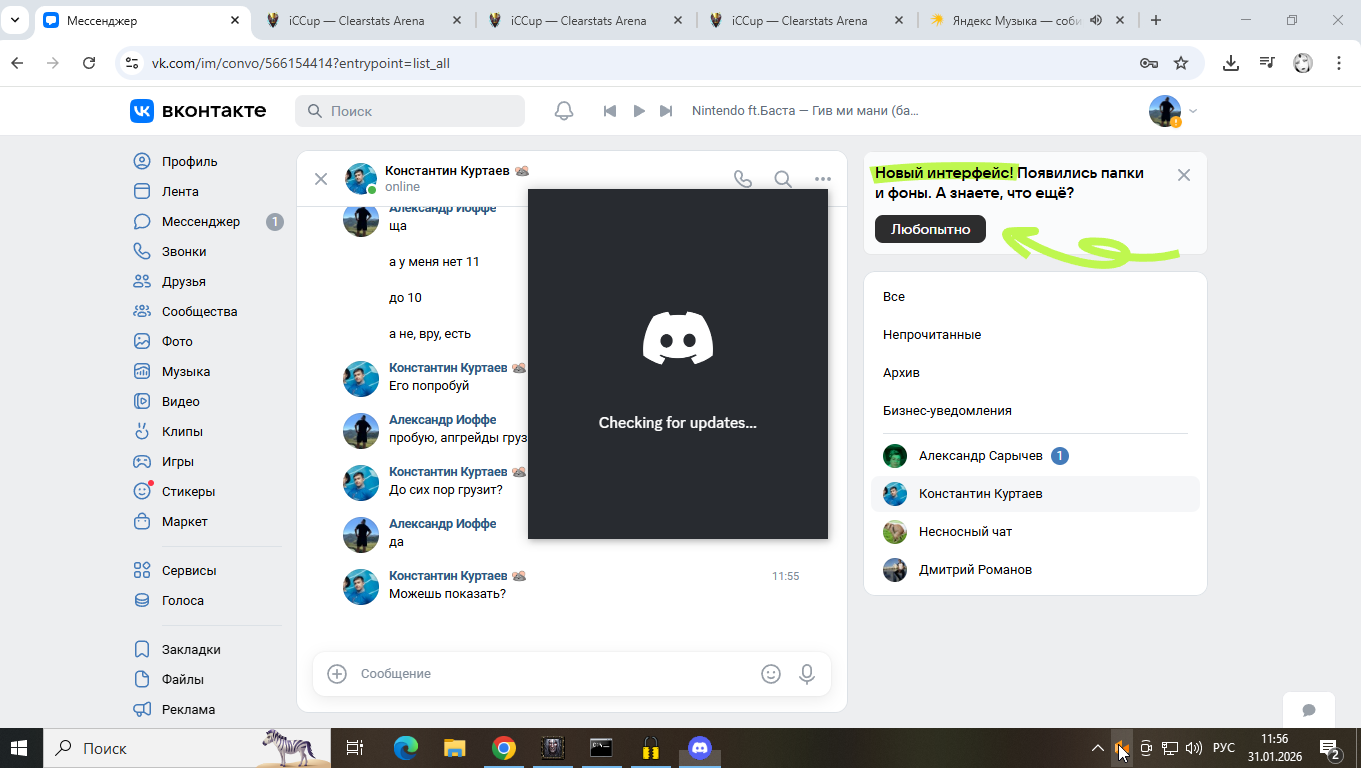Close the open conversation with X
The image size is (1361, 768).
point(321,179)
